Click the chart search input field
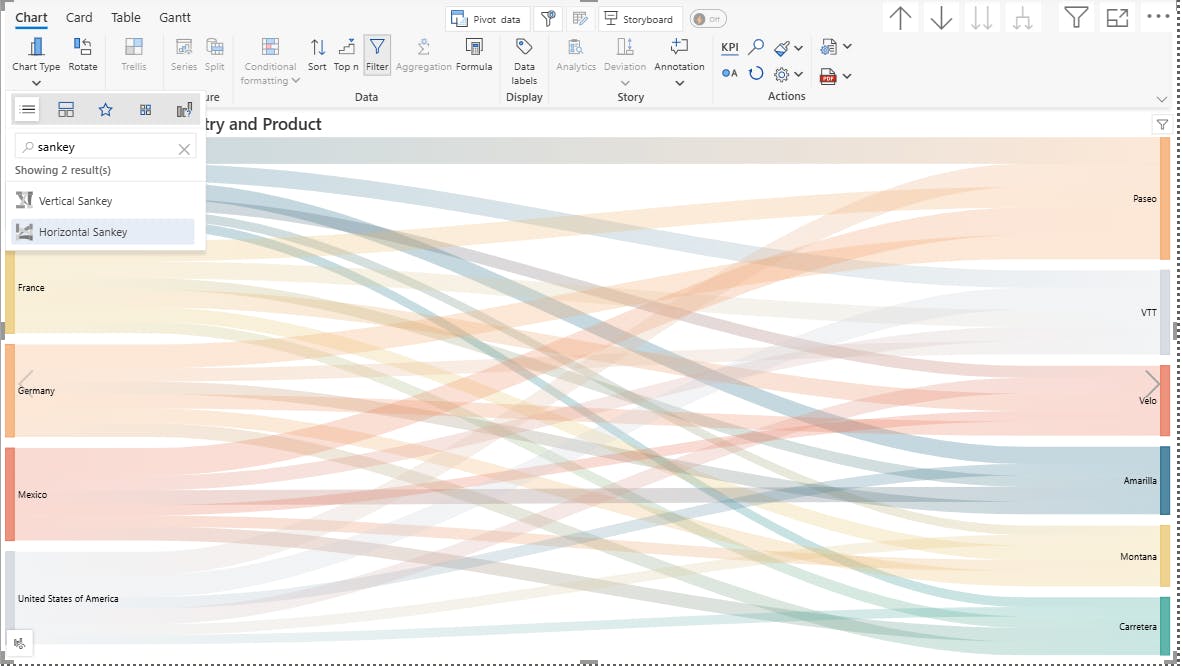 106,147
